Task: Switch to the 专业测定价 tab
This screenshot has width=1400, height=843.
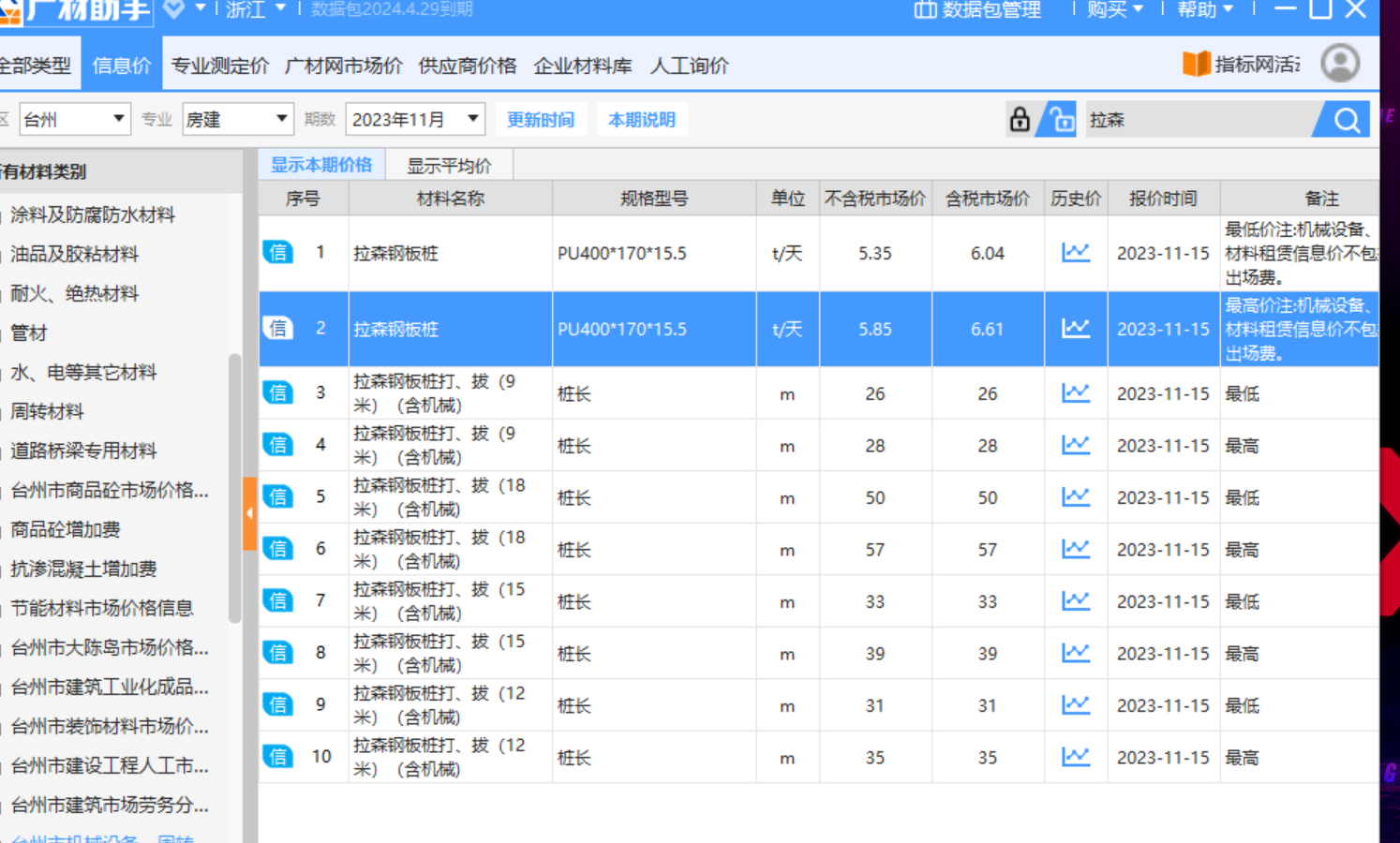Action: pos(219,66)
